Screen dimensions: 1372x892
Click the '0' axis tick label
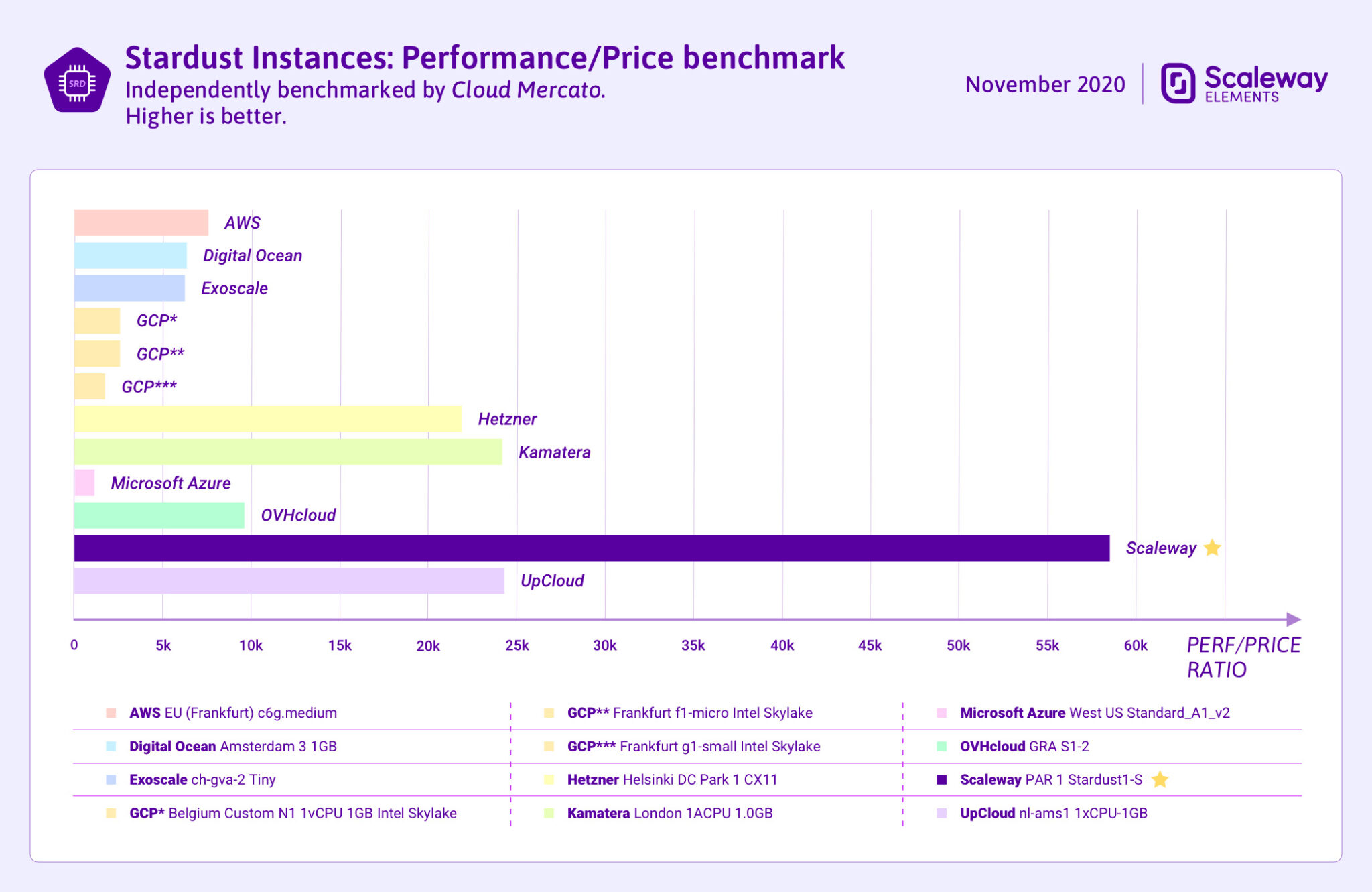(74, 645)
